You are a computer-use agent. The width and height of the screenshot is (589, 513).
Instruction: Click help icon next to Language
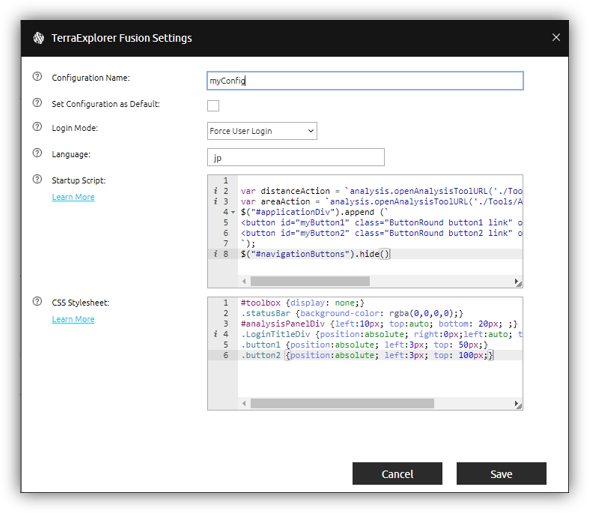(x=37, y=153)
